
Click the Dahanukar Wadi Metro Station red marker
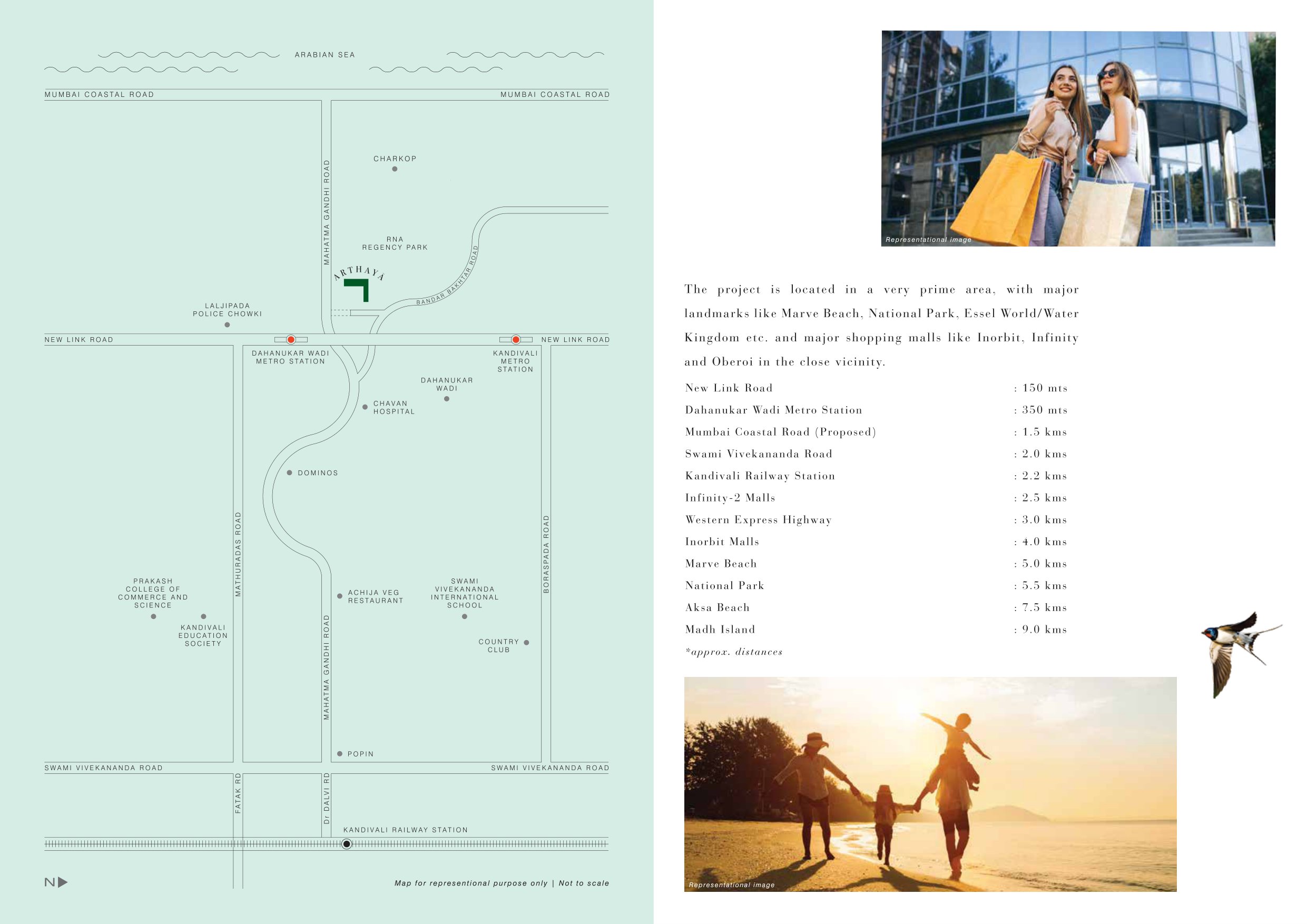coord(291,340)
